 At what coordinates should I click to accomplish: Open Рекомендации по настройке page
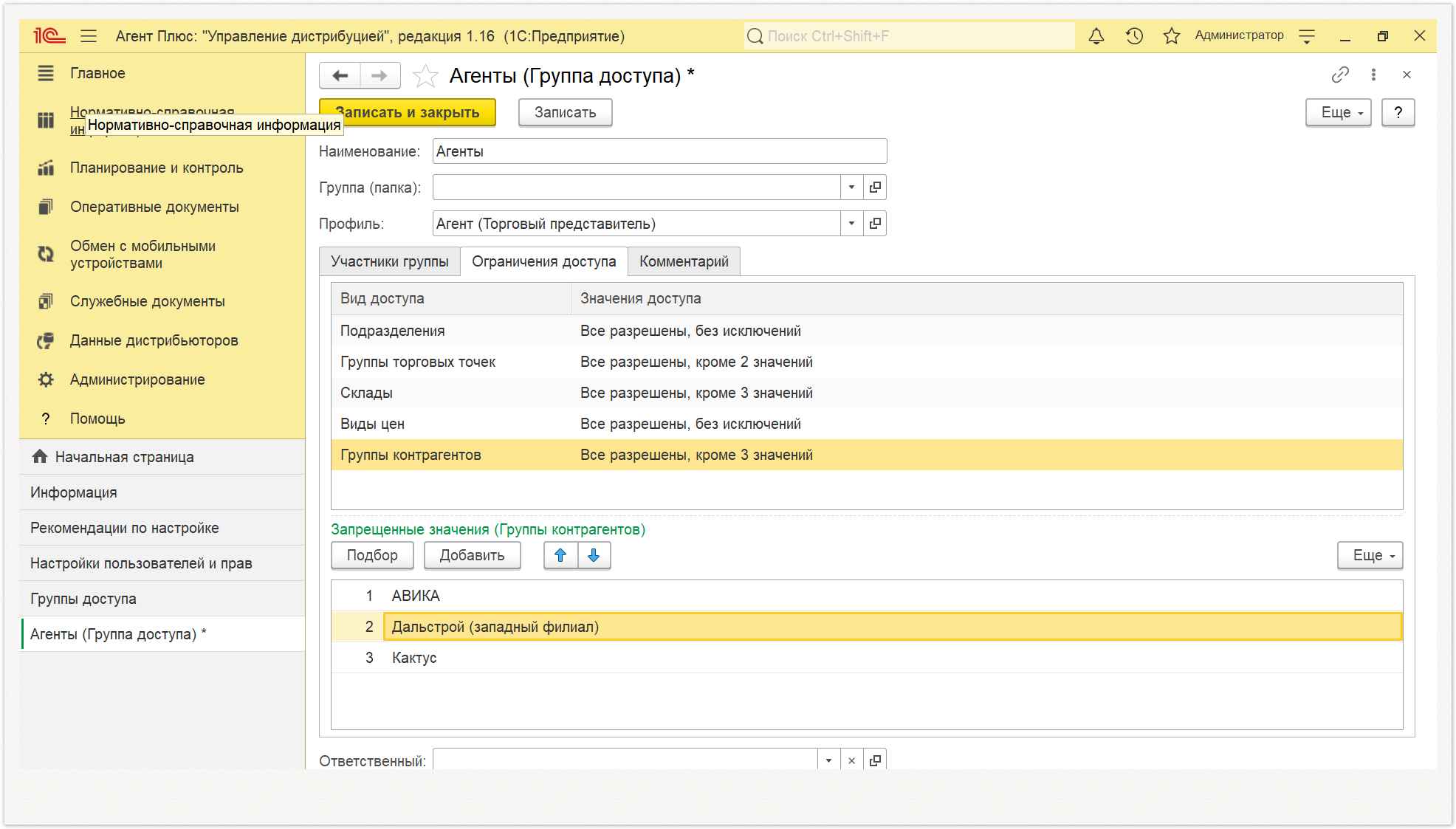(162, 528)
